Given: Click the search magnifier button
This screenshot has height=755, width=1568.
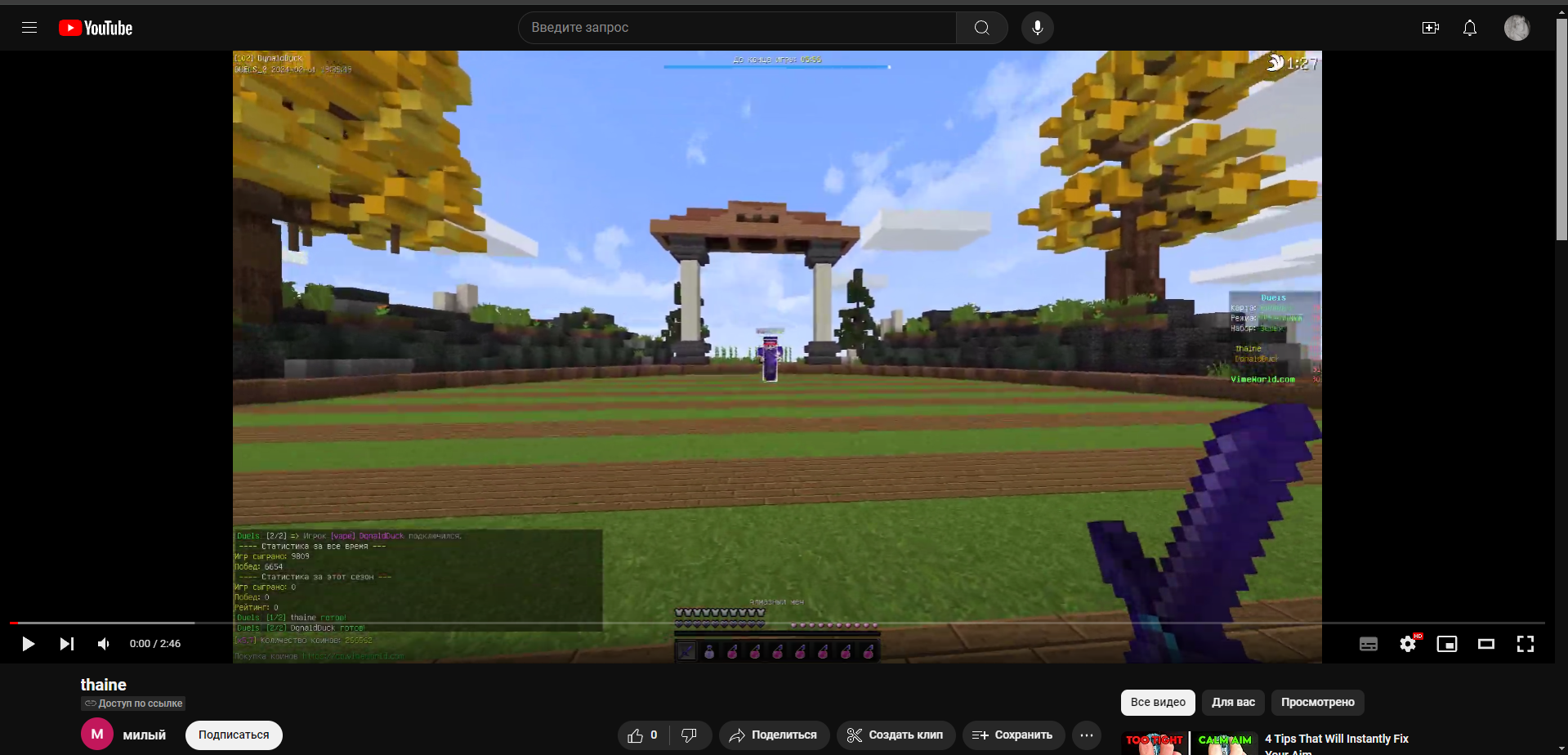Looking at the screenshot, I should [x=982, y=28].
